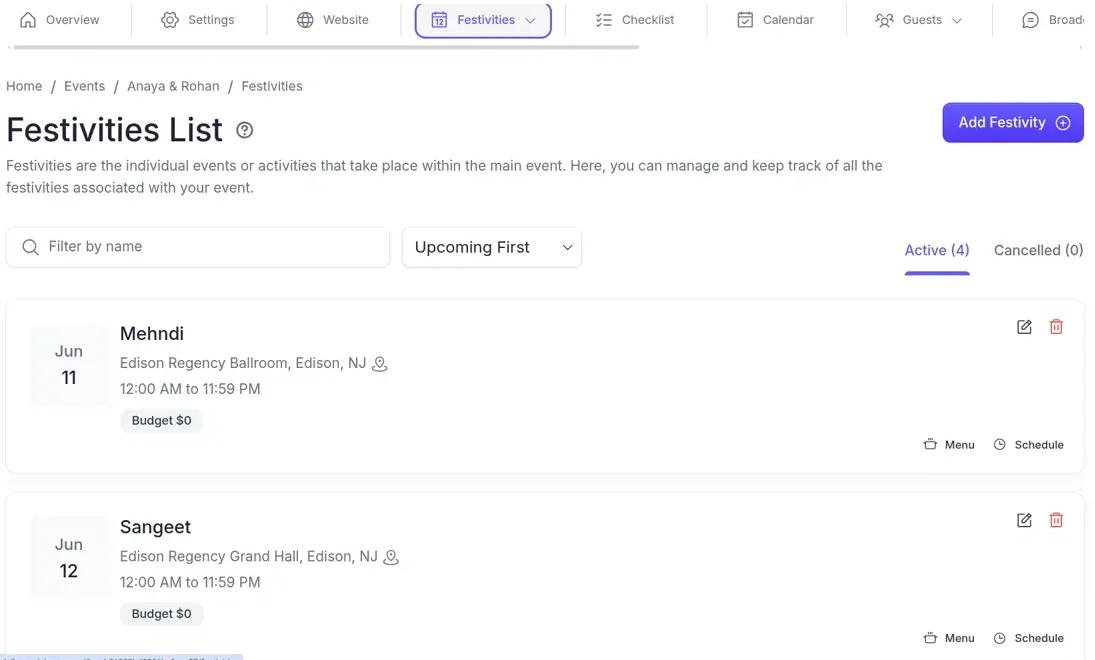Open Menu for the Sangeet festivity

(949, 638)
